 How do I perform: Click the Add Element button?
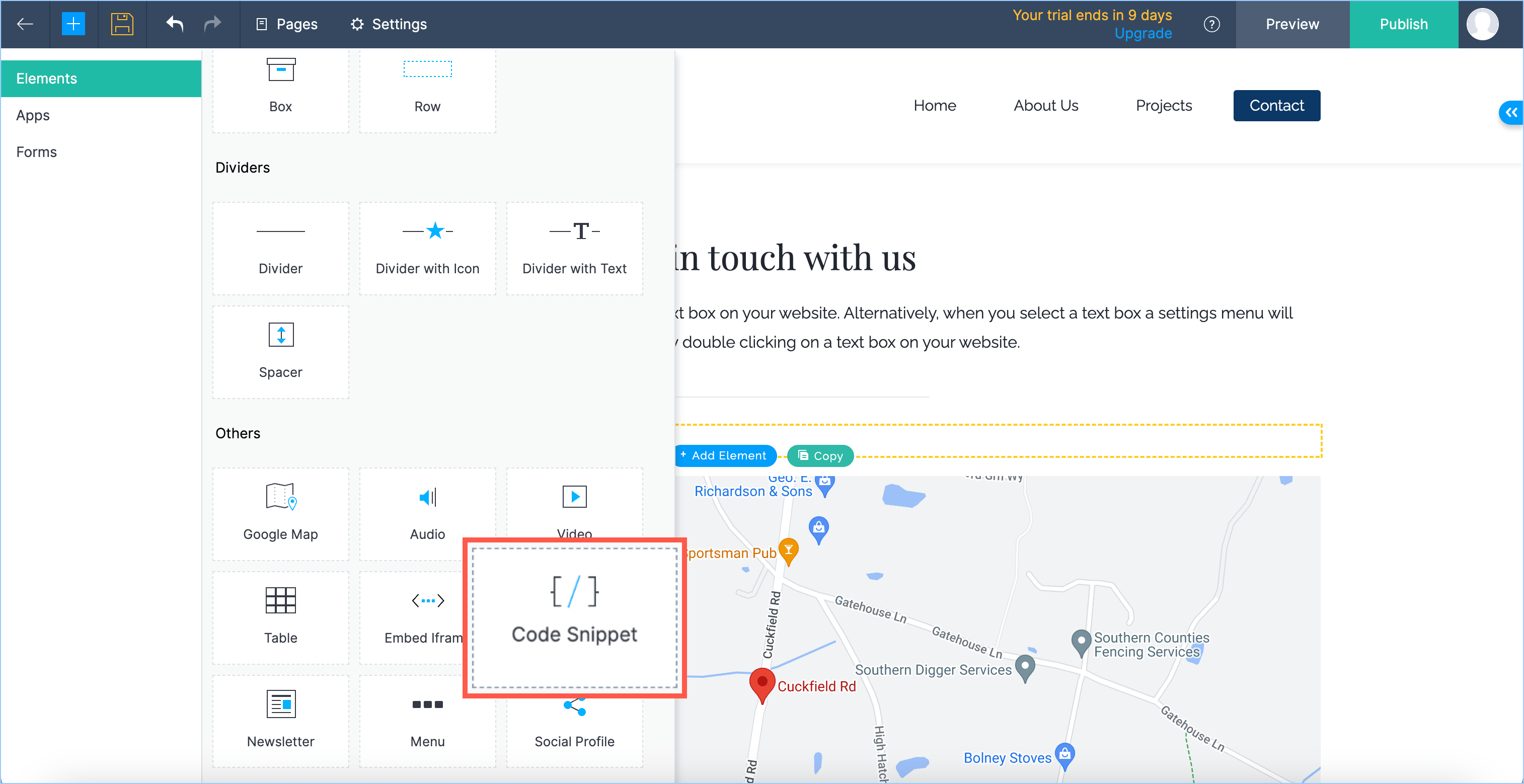click(x=724, y=455)
